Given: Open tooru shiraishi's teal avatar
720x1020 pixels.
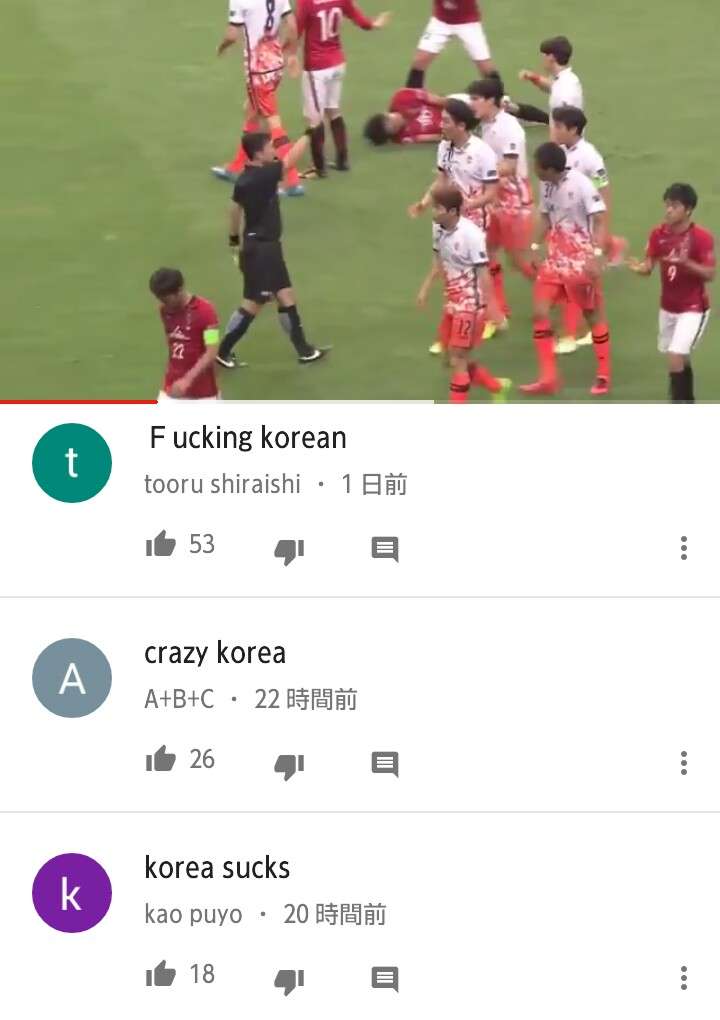Looking at the screenshot, I should point(72,463).
